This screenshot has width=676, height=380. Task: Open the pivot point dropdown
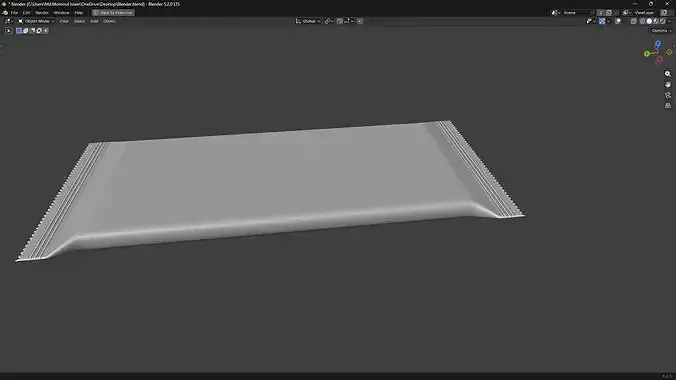pos(329,21)
